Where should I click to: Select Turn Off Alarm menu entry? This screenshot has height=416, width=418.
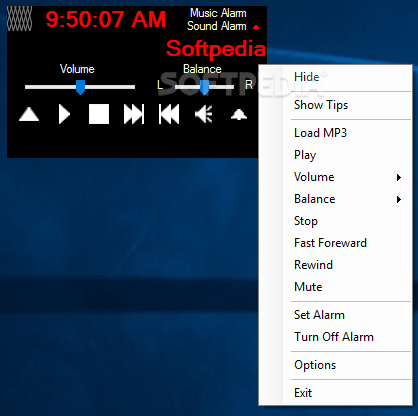pyautogui.click(x=335, y=337)
